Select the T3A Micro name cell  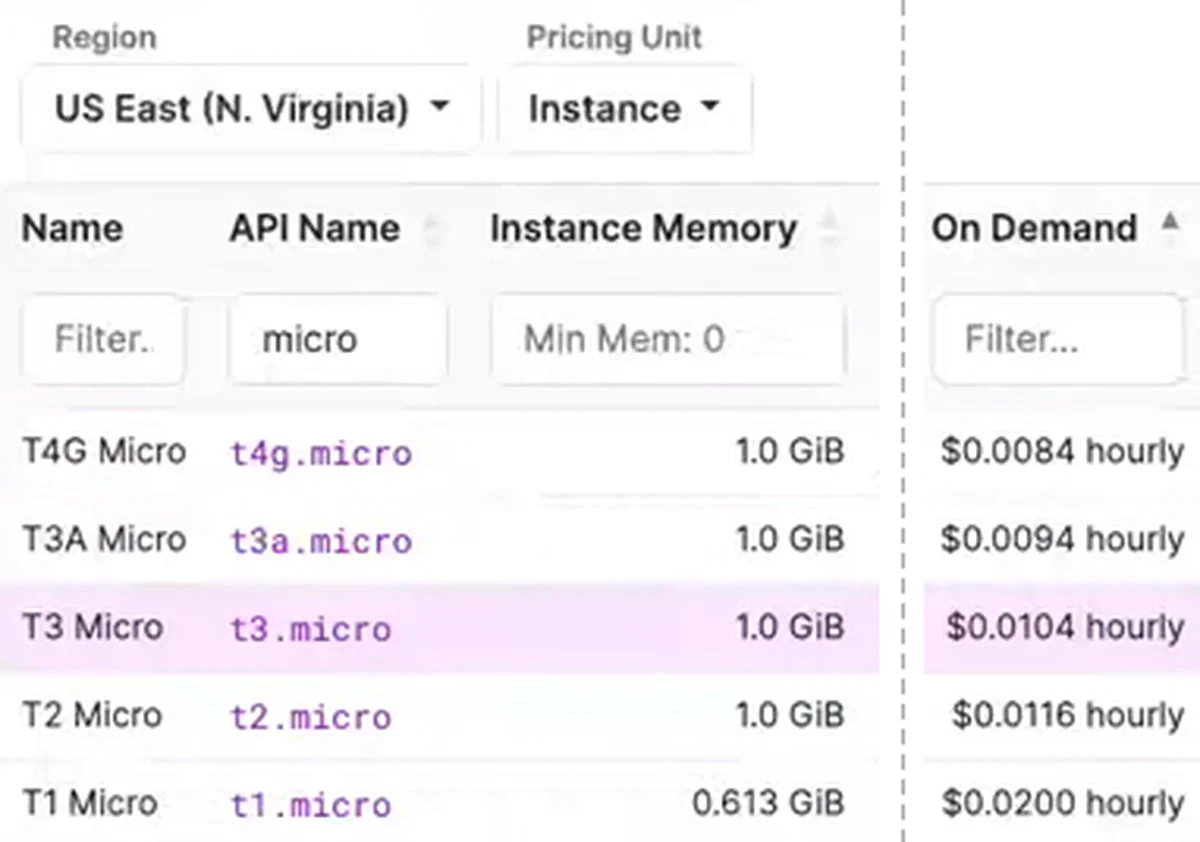pyautogui.click(x=104, y=540)
